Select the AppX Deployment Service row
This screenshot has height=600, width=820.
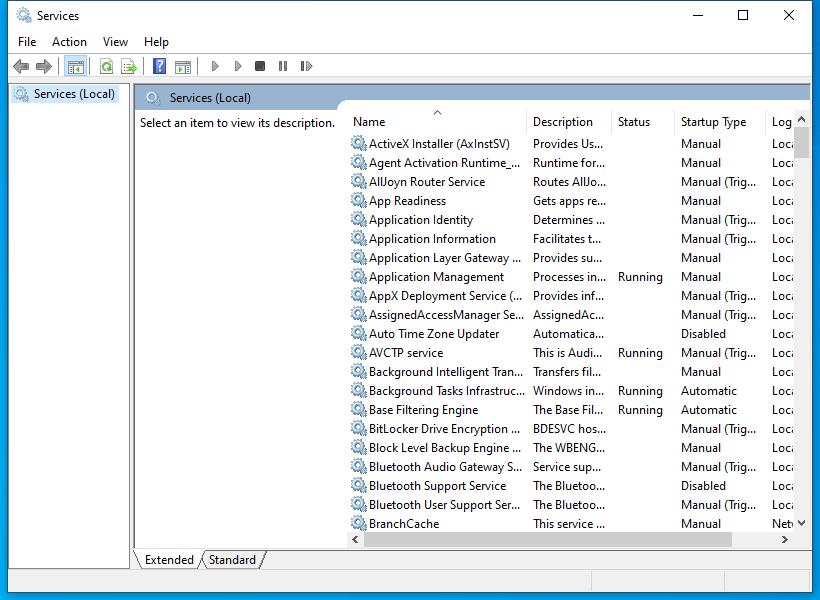[571, 296]
